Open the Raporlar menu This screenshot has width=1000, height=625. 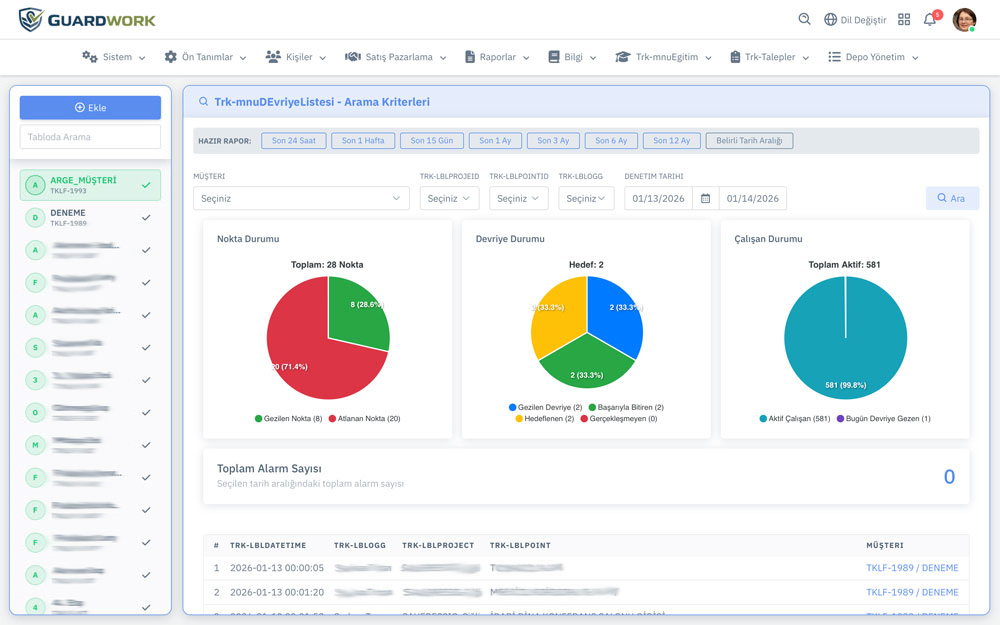click(x=497, y=57)
